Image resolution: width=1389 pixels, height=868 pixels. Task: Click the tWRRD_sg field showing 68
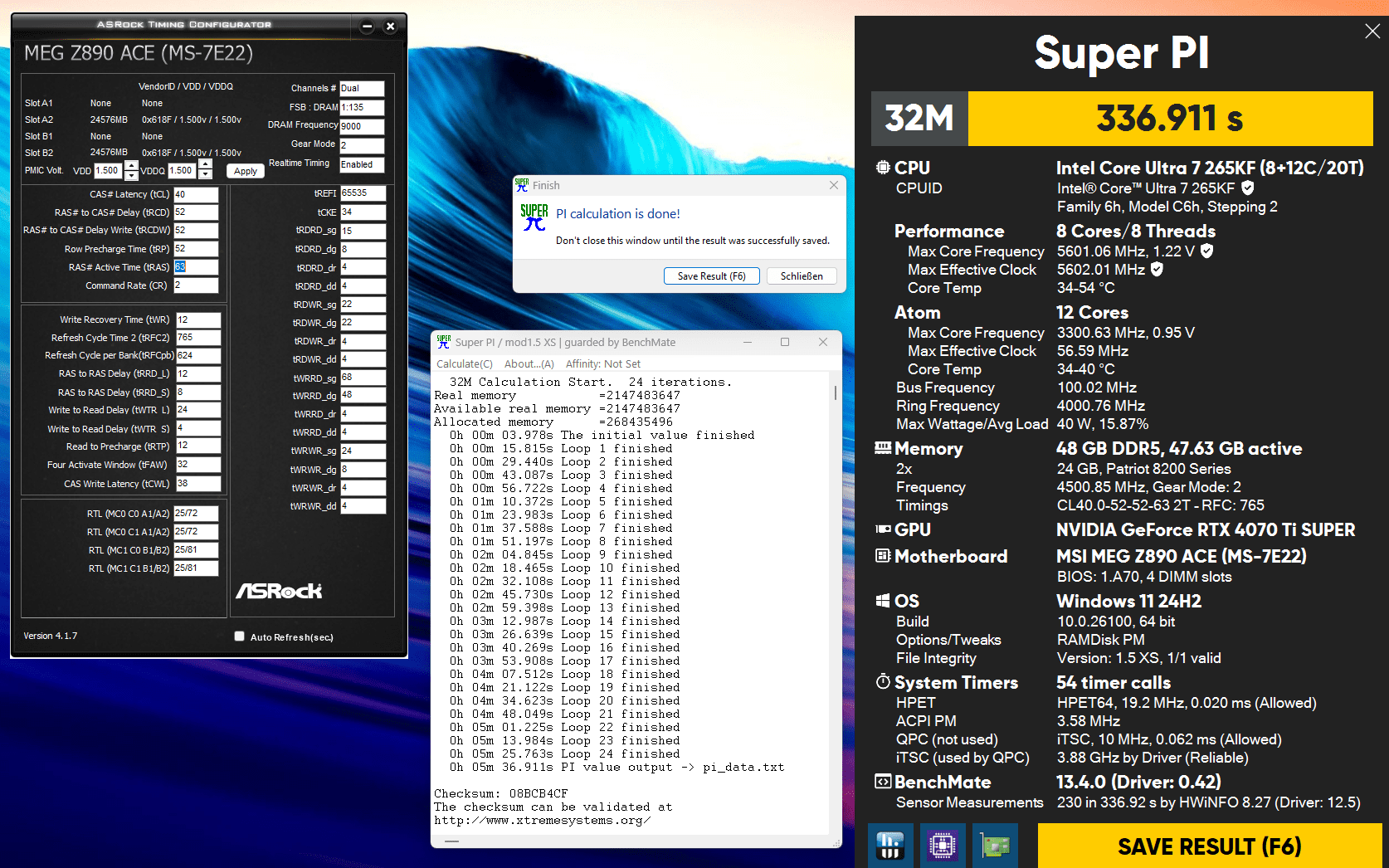coord(363,377)
